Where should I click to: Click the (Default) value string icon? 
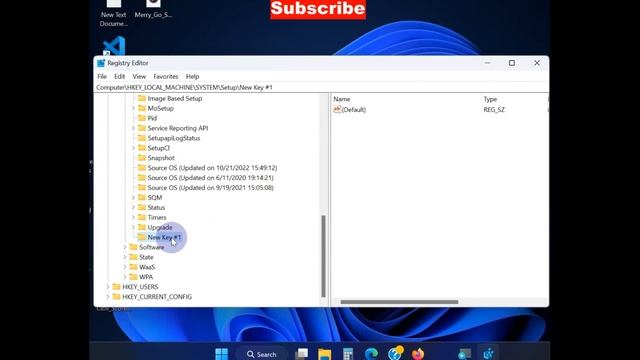point(337,109)
